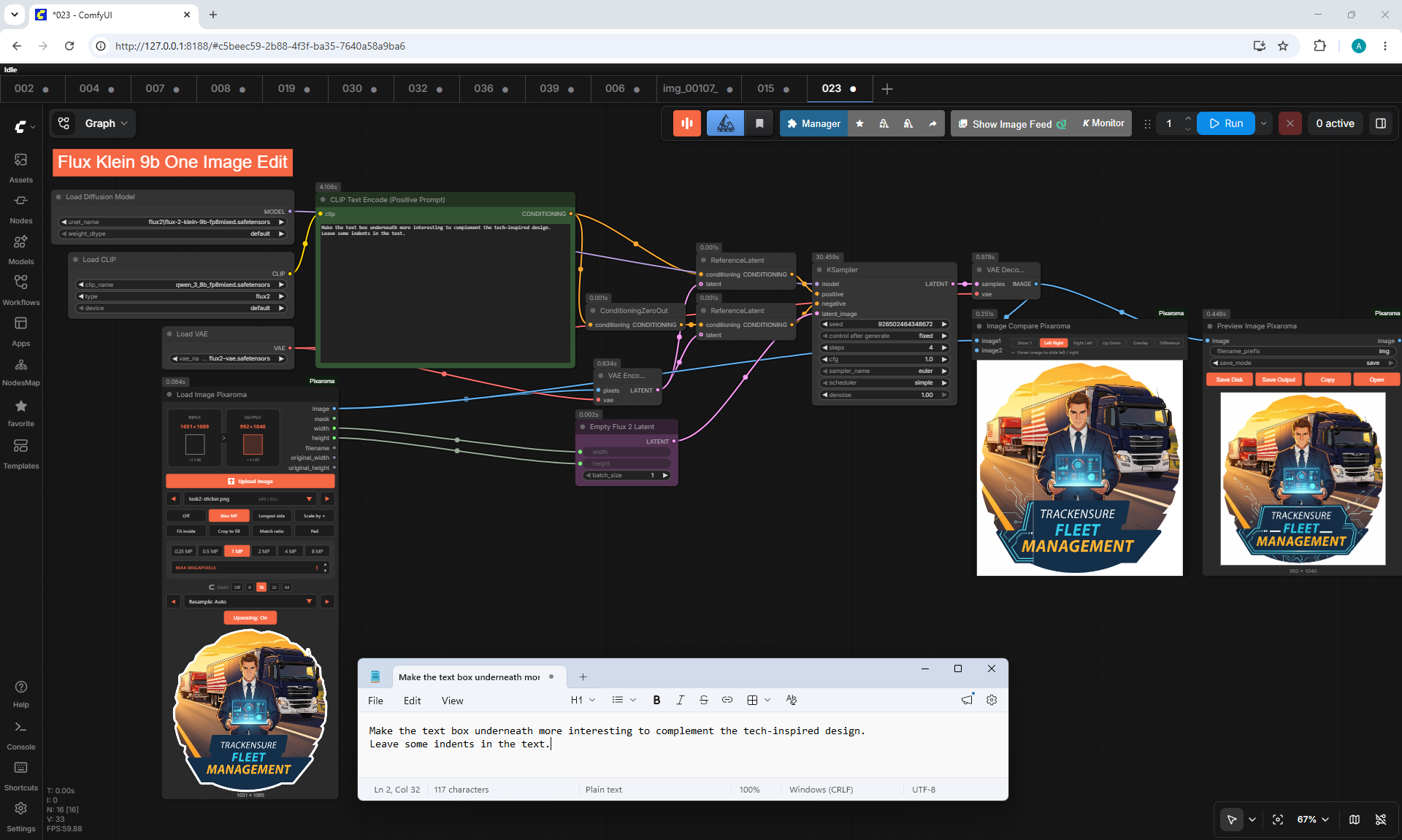The width and height of the screenshot is (1402, 840).
Task: Open ComfyUI Settings
Action: 20,817
